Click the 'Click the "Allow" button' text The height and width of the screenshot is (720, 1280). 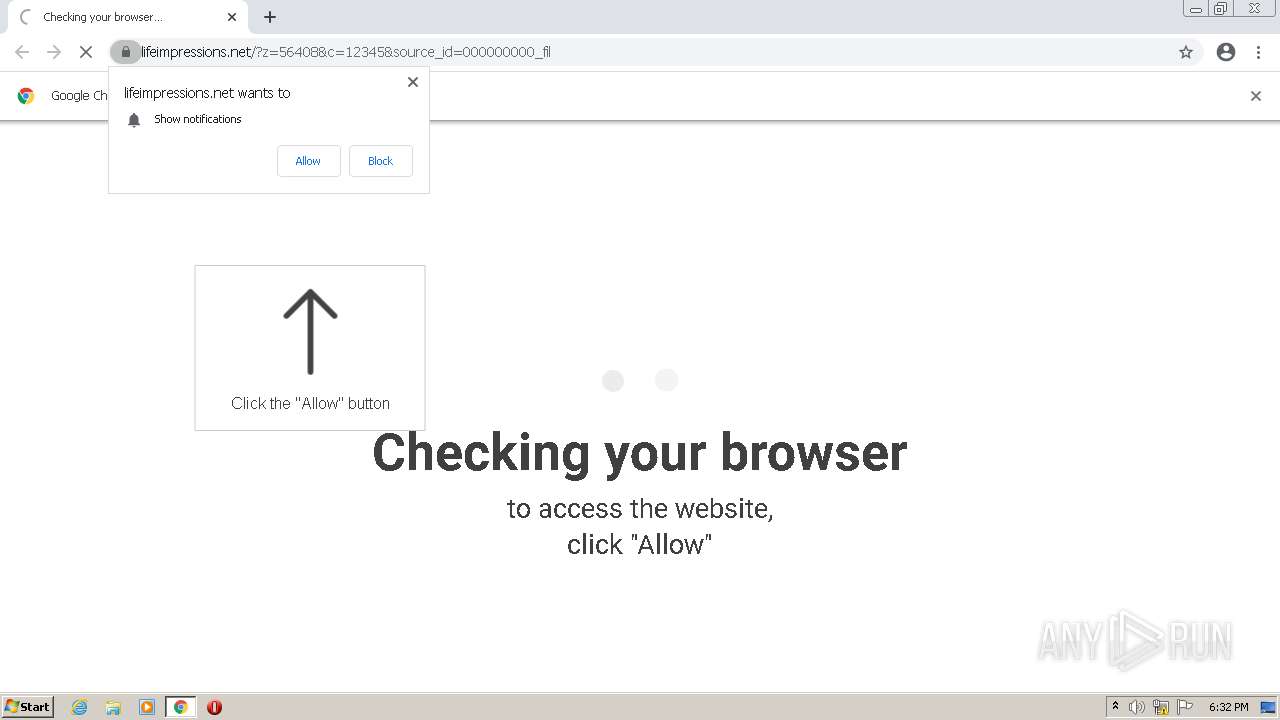(x=310, y=403)
